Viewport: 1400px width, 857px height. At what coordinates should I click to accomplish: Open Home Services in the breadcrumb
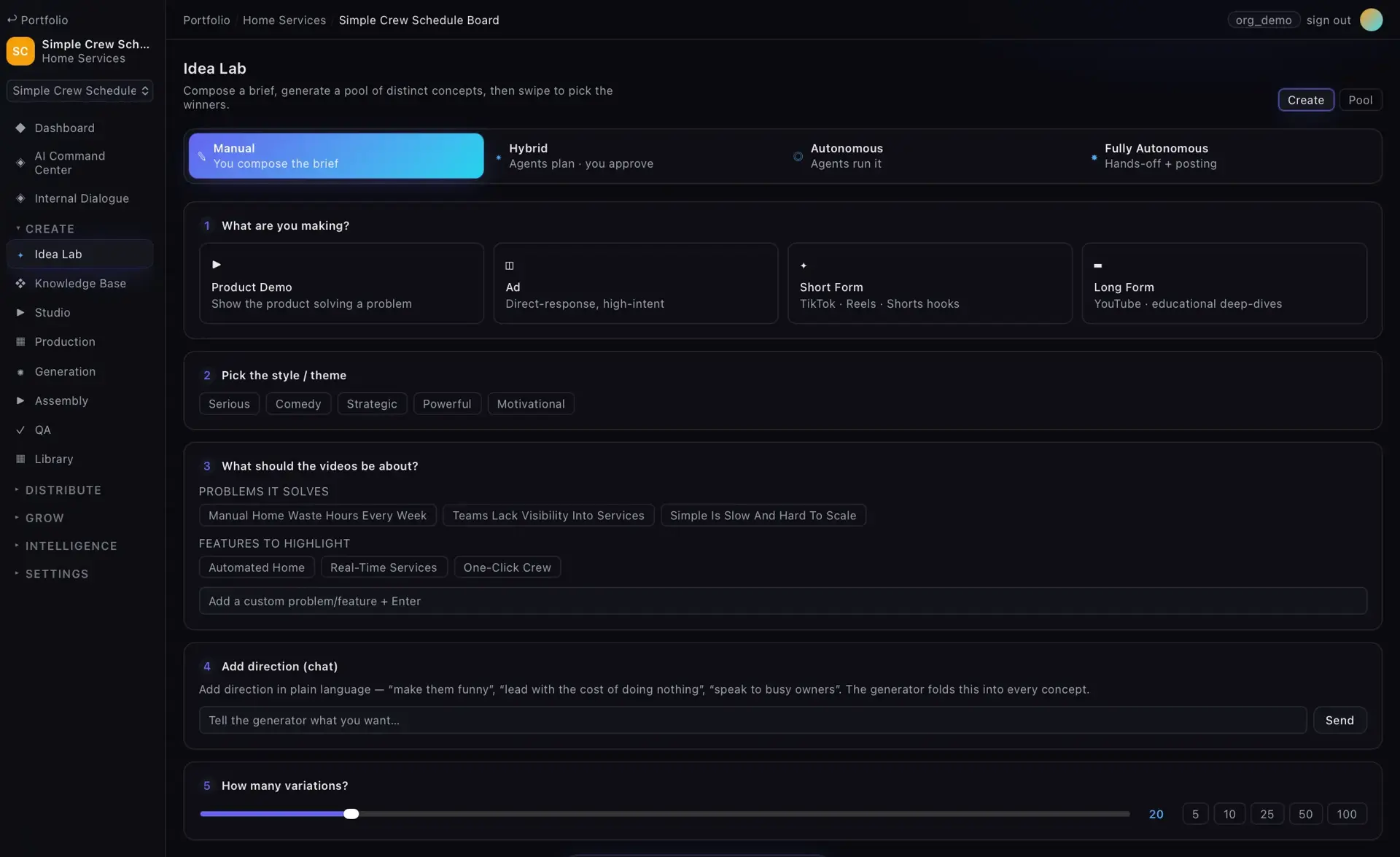click(x=284, y=20)
